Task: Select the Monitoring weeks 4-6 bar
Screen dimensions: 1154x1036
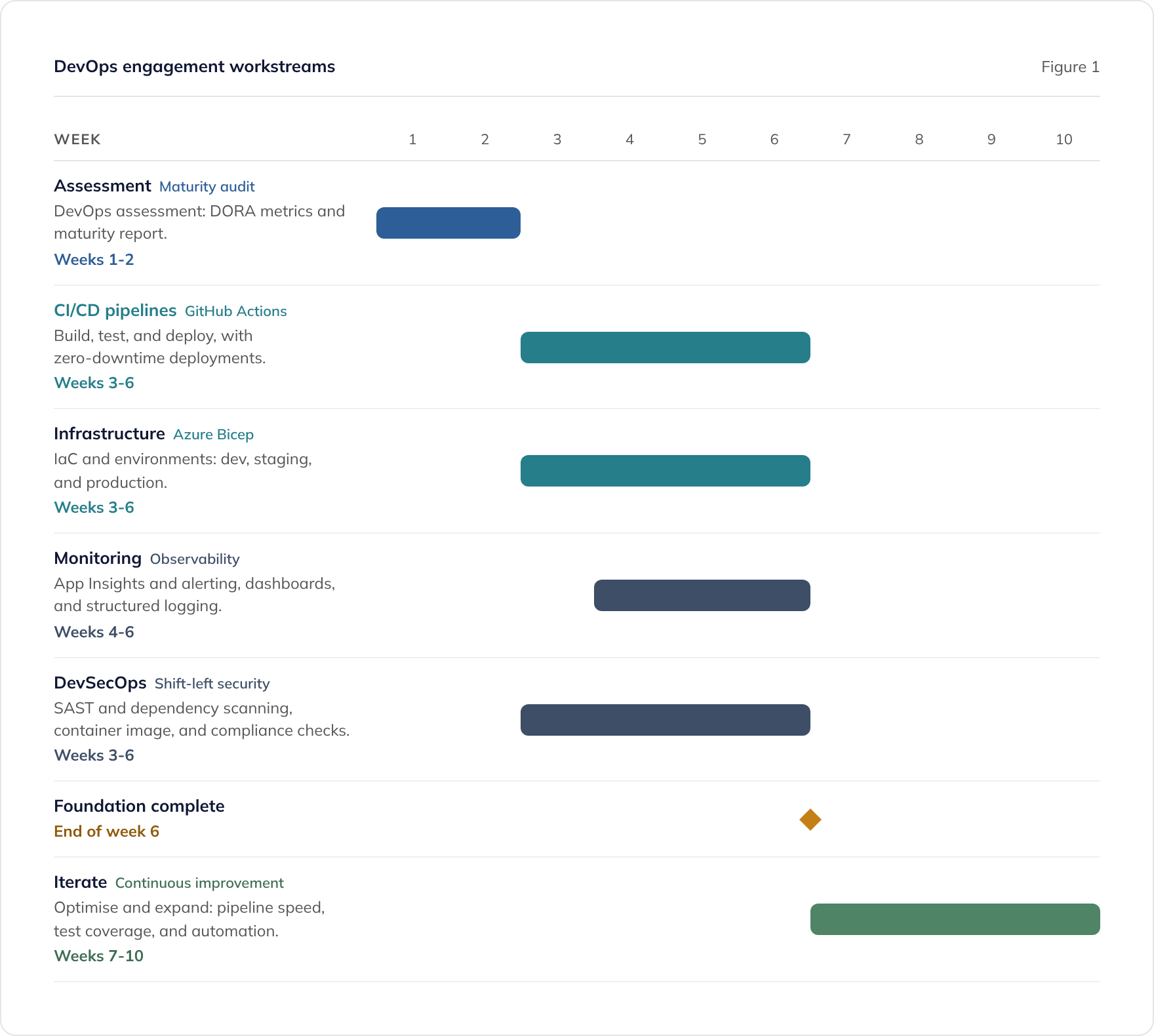Action: tap(702, 595)
